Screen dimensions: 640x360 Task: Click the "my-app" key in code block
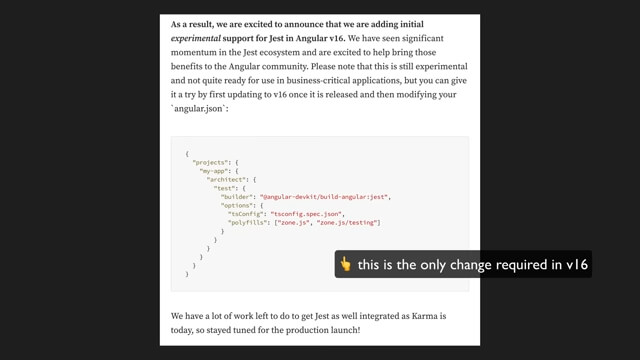point(213,171)
